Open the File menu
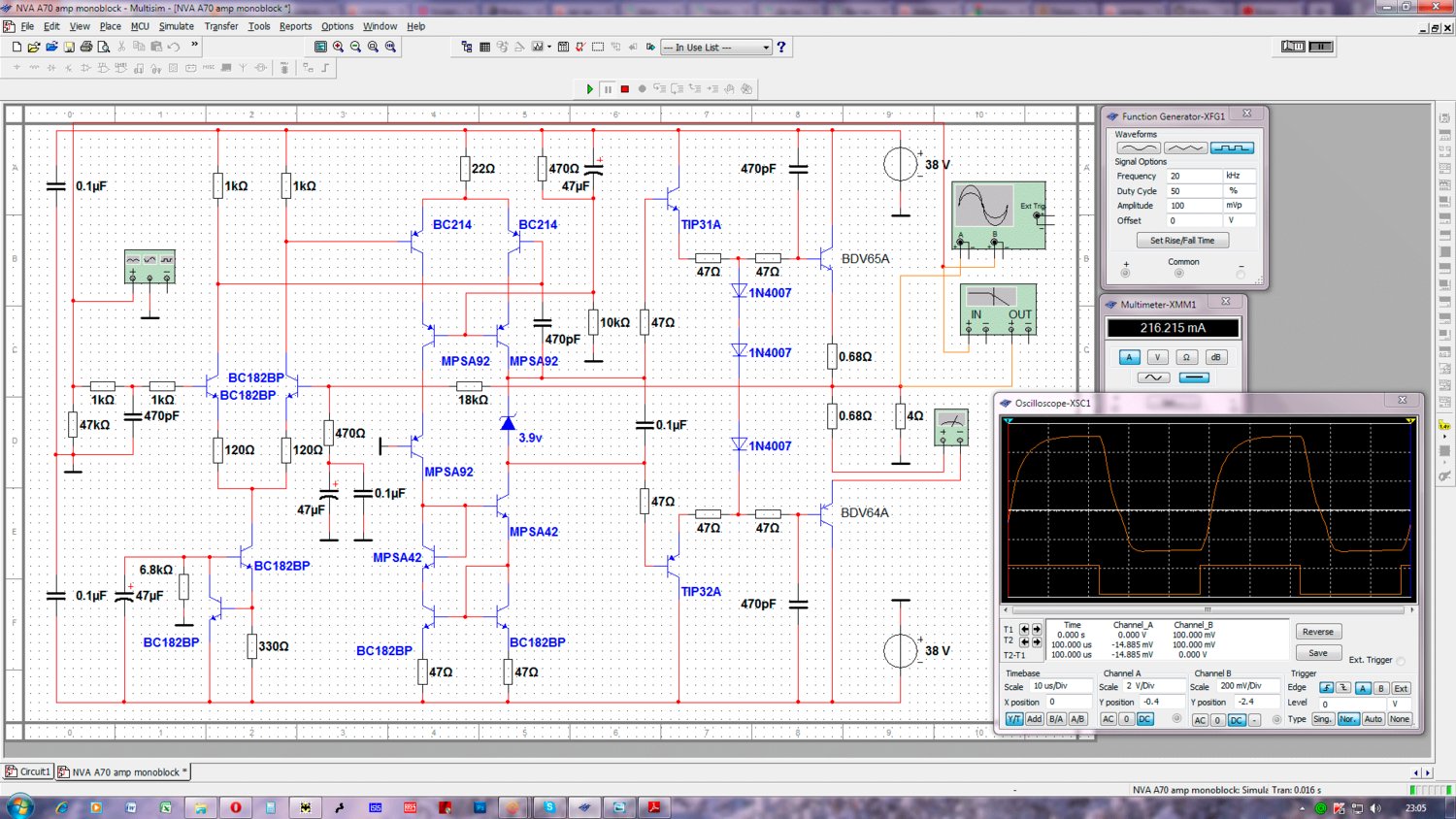Screen dimensions: 1456x819 pyautogui.click(x=27, y=26)
